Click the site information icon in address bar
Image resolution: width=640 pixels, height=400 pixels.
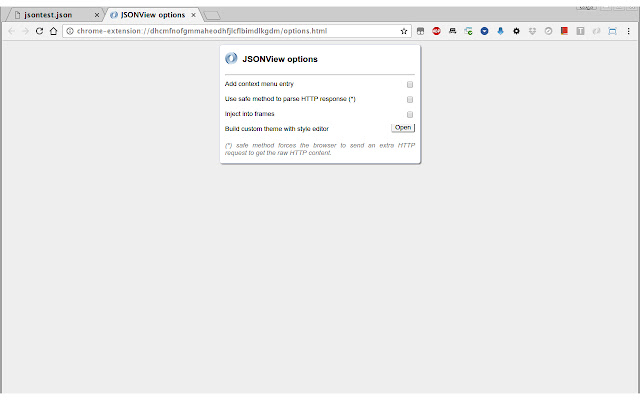tap(69, 31)
